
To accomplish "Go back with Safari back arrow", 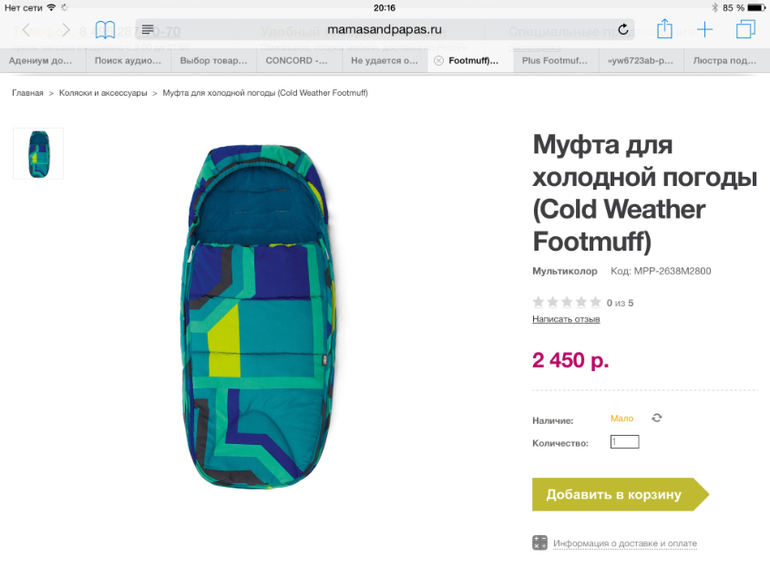I will click(27, 30).
